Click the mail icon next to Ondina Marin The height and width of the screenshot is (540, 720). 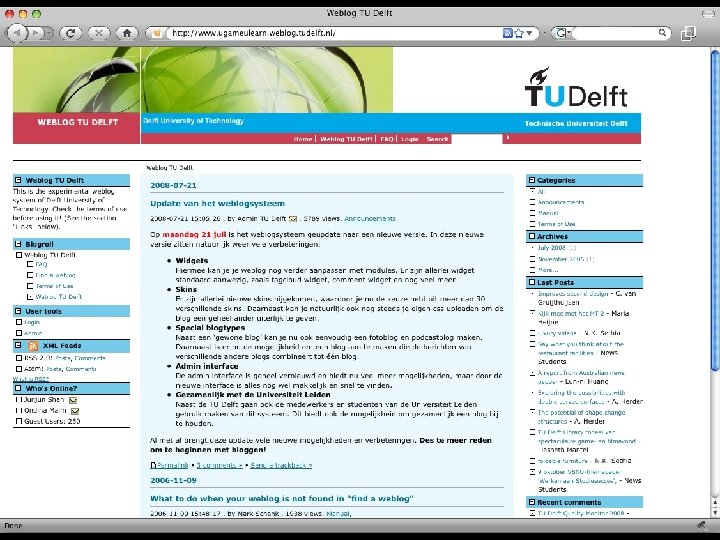point(75,411)
